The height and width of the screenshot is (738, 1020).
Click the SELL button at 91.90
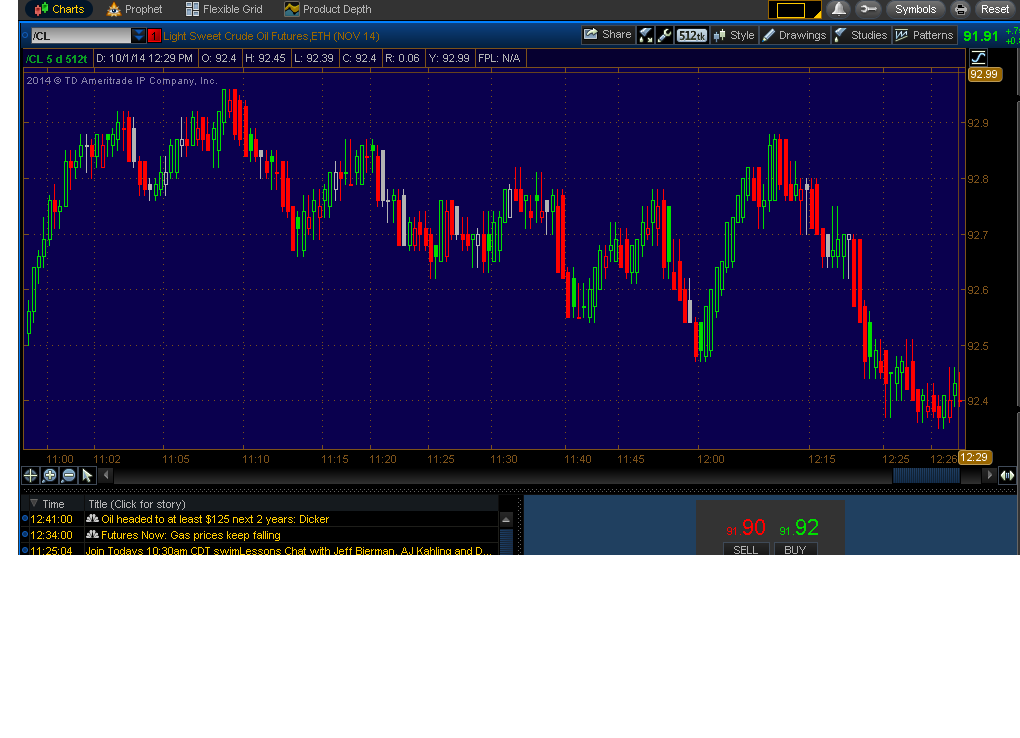pyautogui.click(x=745, y=549)
